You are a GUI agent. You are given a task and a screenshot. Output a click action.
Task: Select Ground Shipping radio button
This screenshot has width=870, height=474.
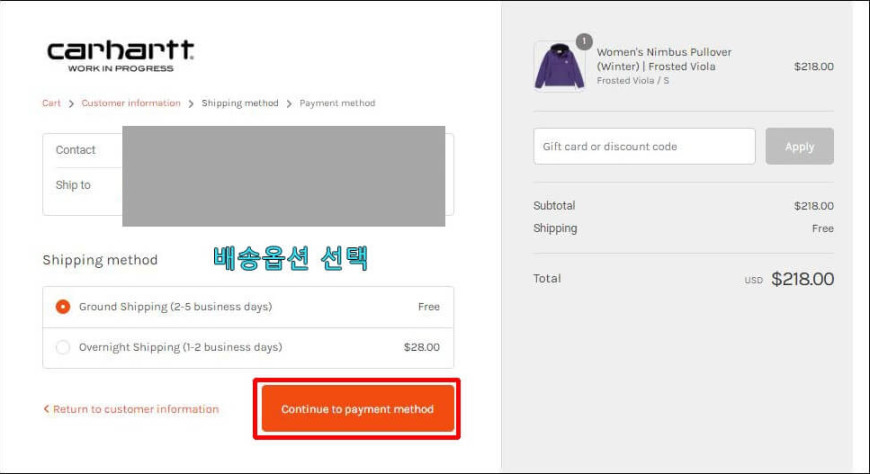tap(63, 307)
